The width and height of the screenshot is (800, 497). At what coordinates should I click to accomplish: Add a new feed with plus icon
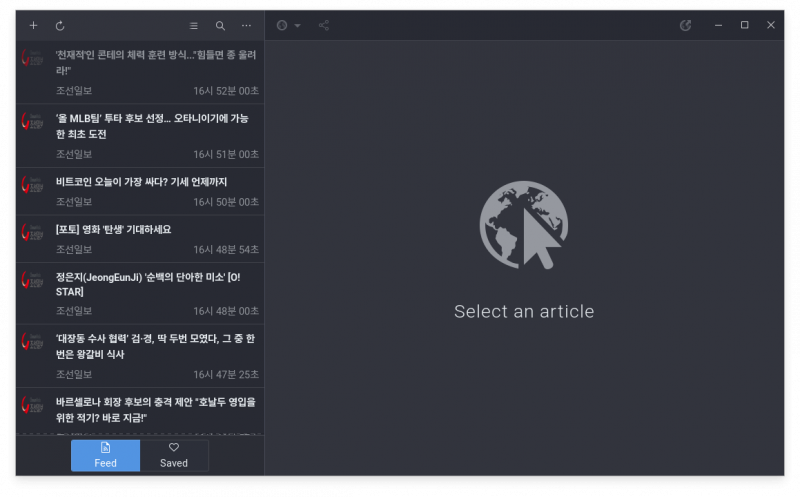click(33, 26)
